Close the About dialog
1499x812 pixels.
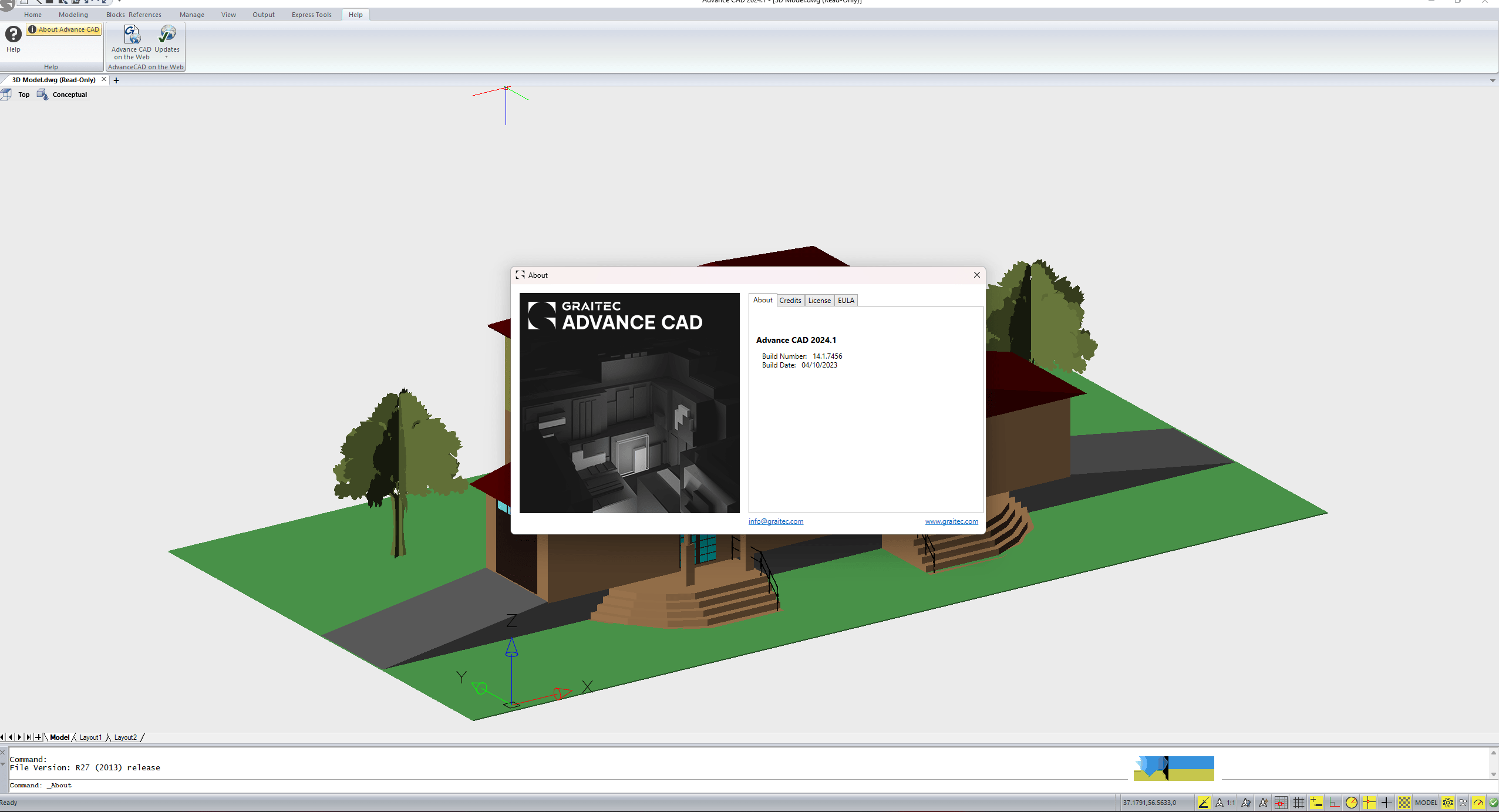tap(977, 275)
